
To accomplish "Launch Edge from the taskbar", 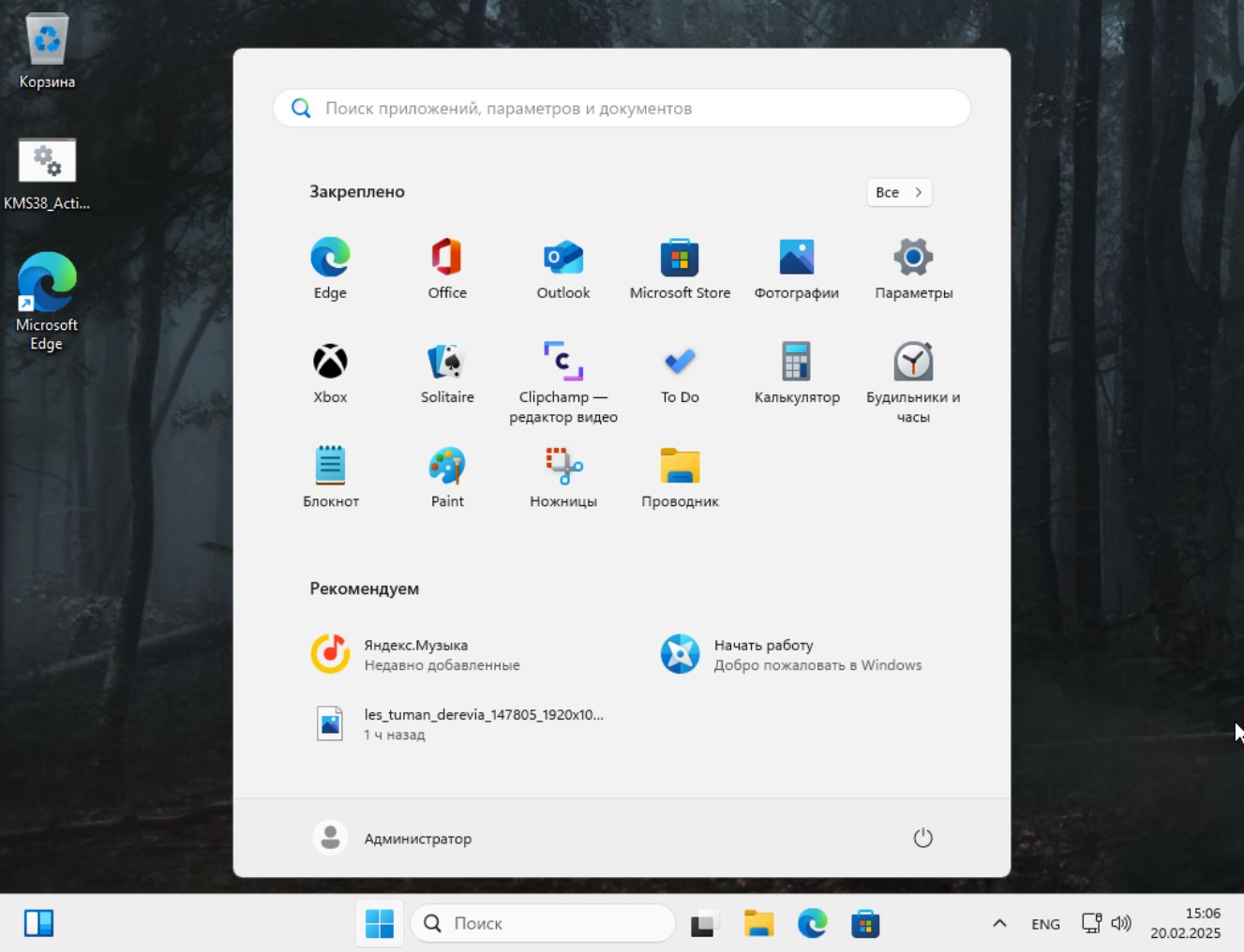I will (x=812, y=923).
